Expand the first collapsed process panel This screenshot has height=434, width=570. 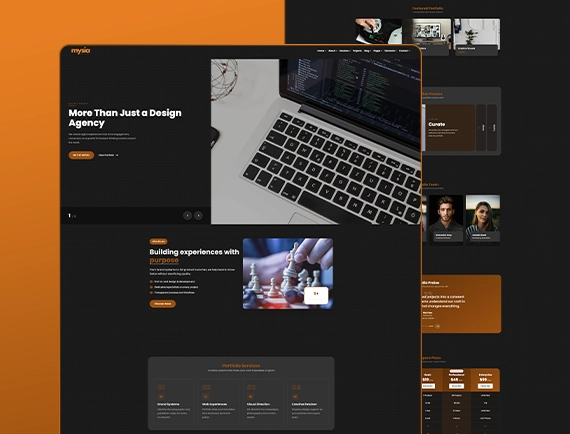point(481,128)
